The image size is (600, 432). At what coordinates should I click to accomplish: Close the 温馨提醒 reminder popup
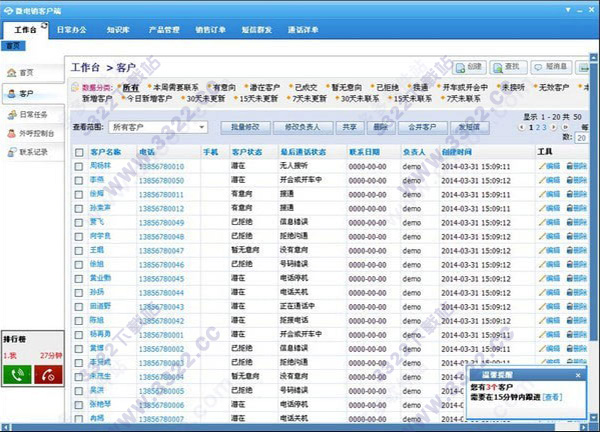578,375
